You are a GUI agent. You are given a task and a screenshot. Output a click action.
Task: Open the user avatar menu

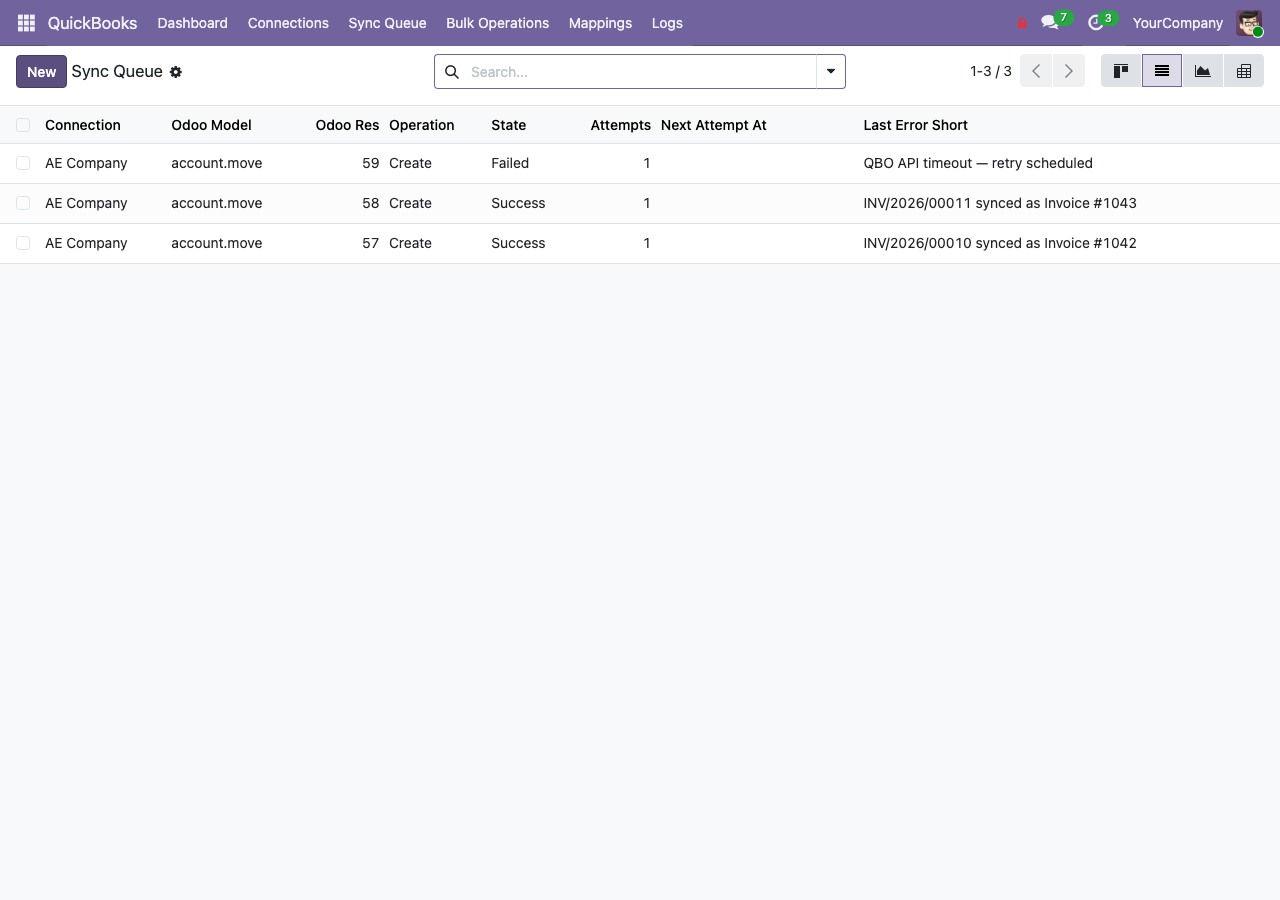click(x=1249, y=23)
